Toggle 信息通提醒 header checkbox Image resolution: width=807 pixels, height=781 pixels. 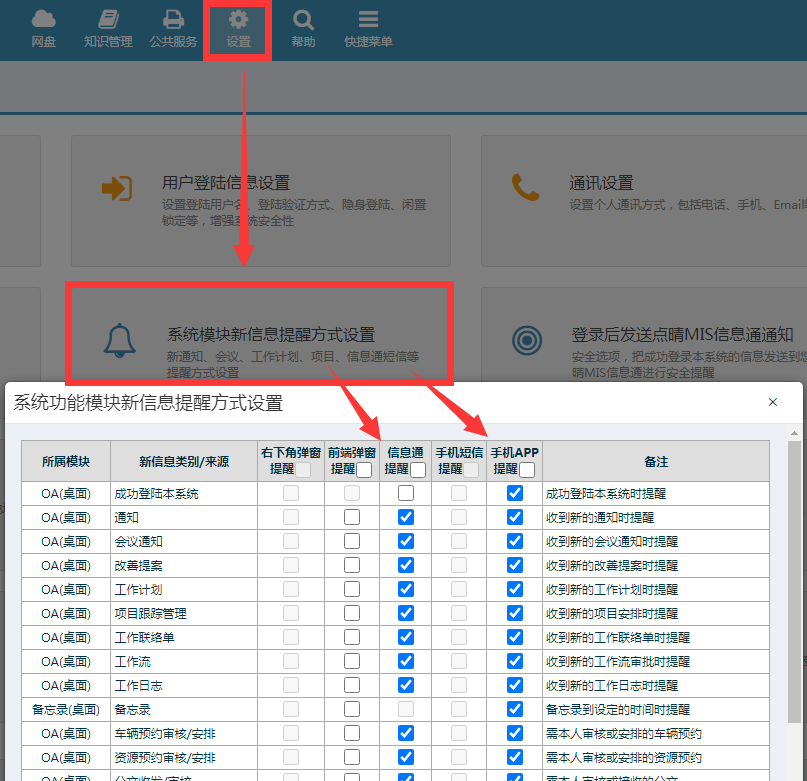click(418, 469)
